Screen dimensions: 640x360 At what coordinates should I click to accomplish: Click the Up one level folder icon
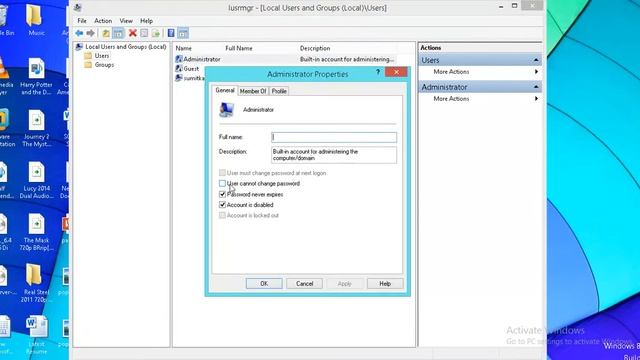[x=106, y=33]
